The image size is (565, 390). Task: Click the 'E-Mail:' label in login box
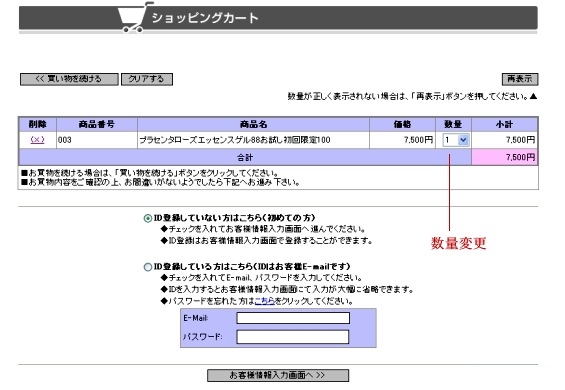196,318
